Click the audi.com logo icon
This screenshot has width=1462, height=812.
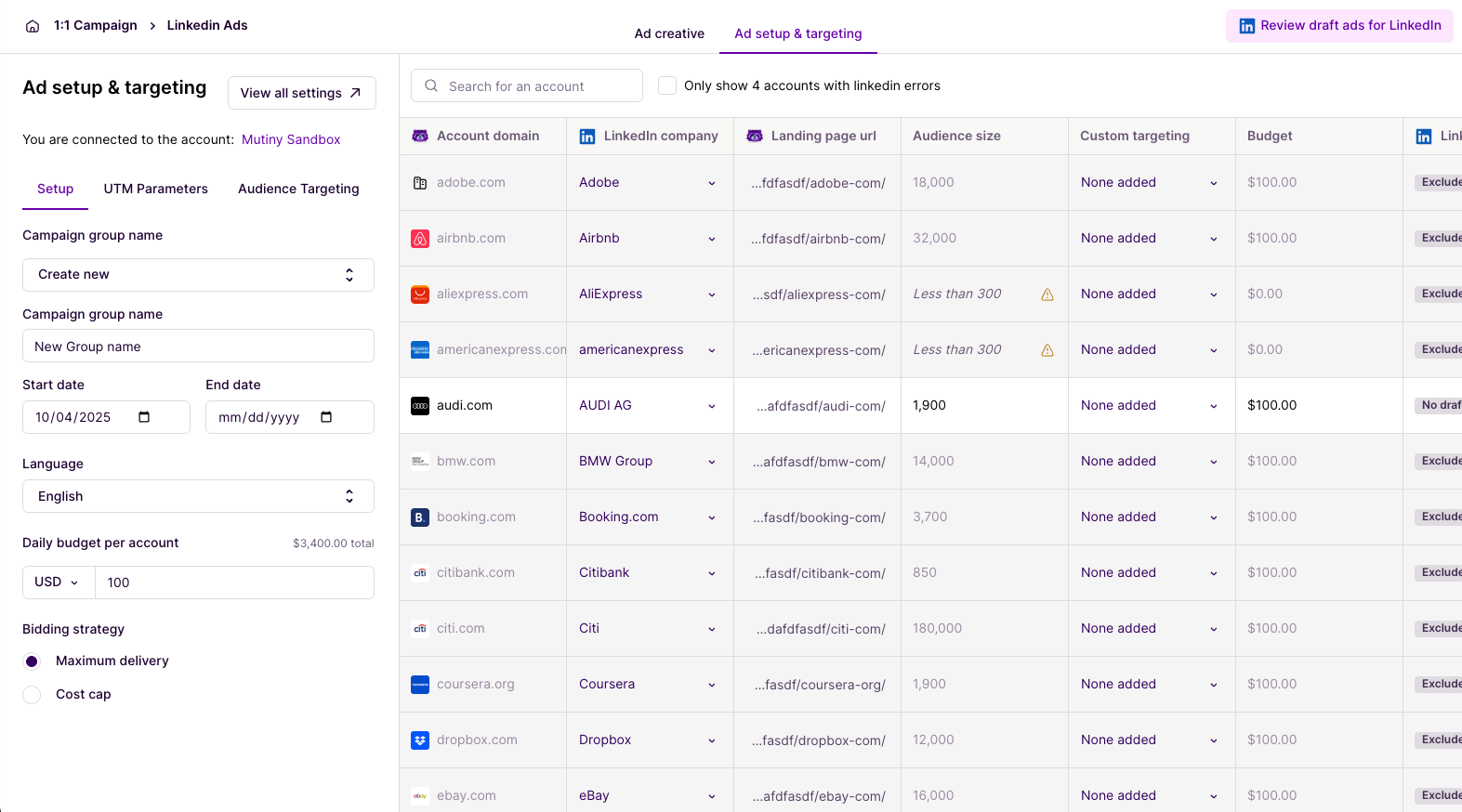tap(420, 406)
